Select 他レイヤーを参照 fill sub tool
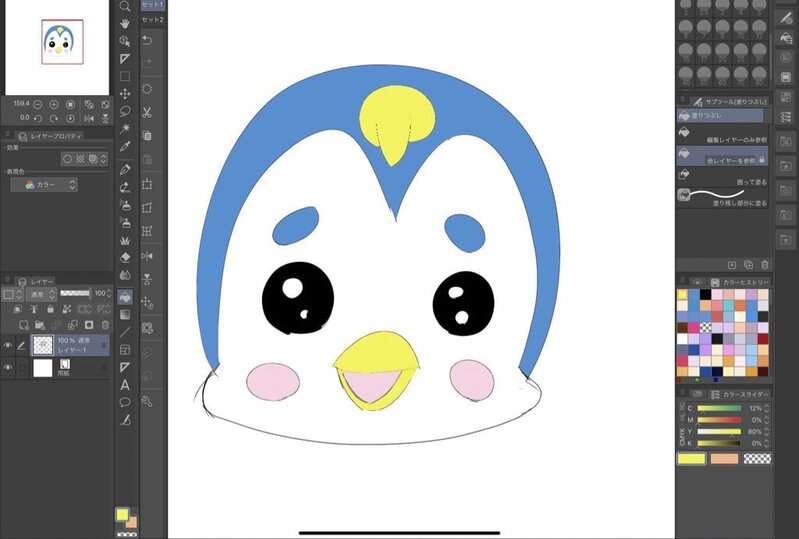The height and width of the screenshot is (539, 799). [x=723, y=156]
